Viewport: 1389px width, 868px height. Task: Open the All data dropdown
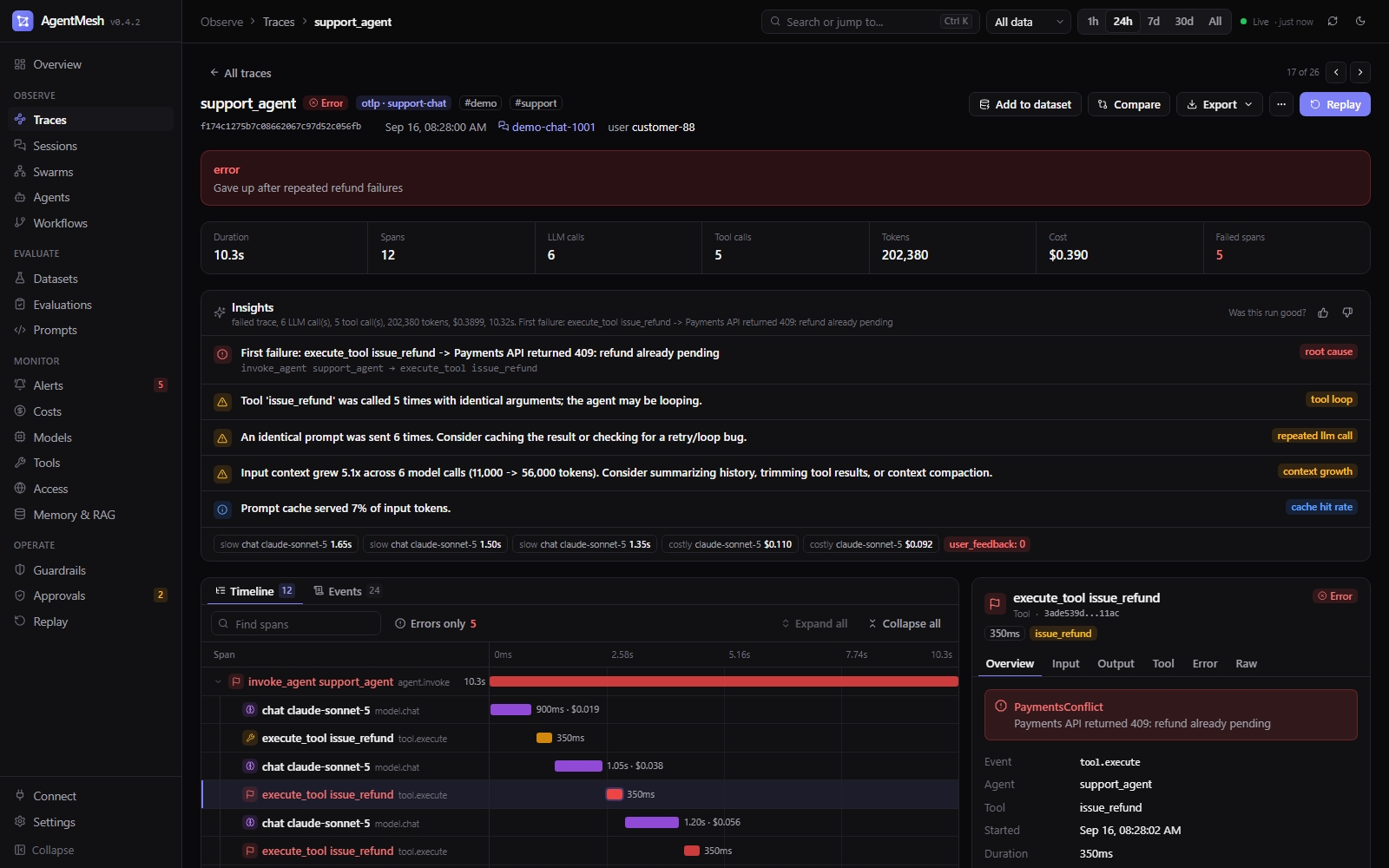click(1029, 22)
